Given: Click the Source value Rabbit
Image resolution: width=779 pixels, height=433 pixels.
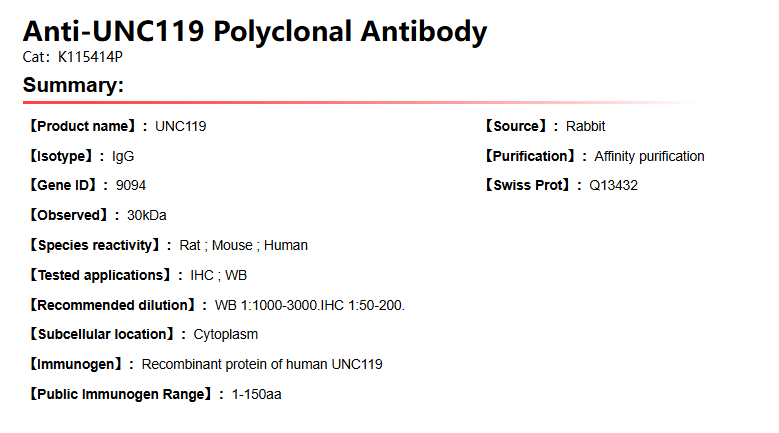Looking at the screenshot, I should 585,126.
